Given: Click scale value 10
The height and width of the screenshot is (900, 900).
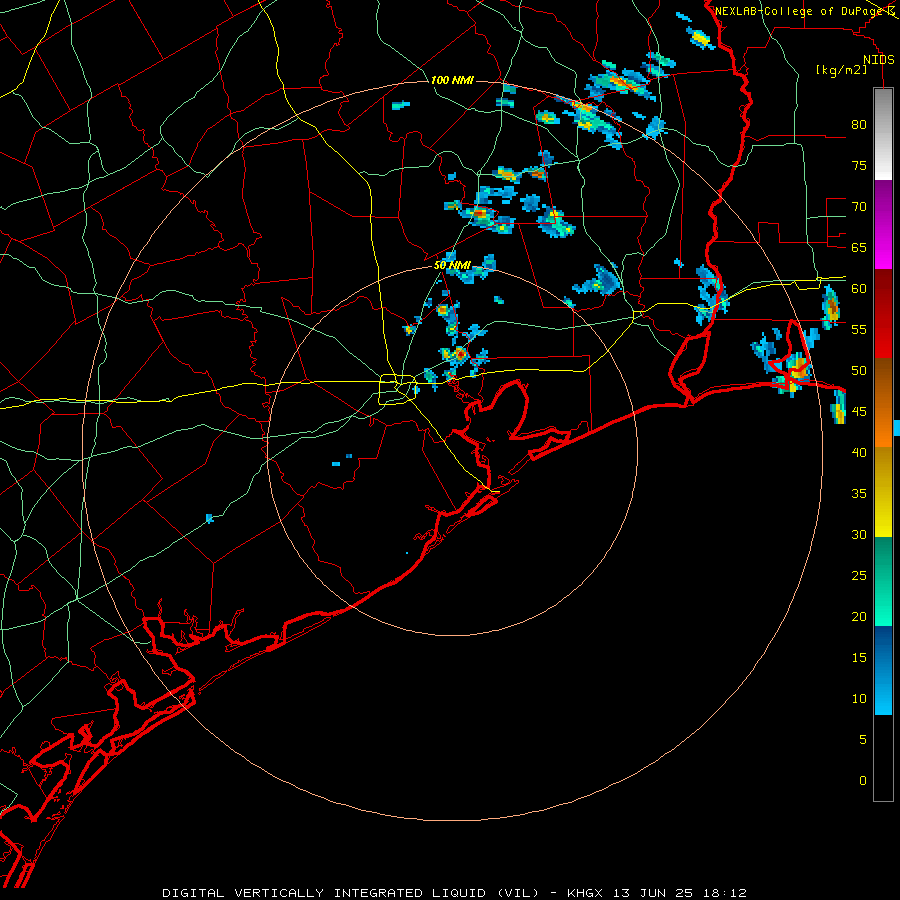Looking at the screenshot, I should [859, 699].
